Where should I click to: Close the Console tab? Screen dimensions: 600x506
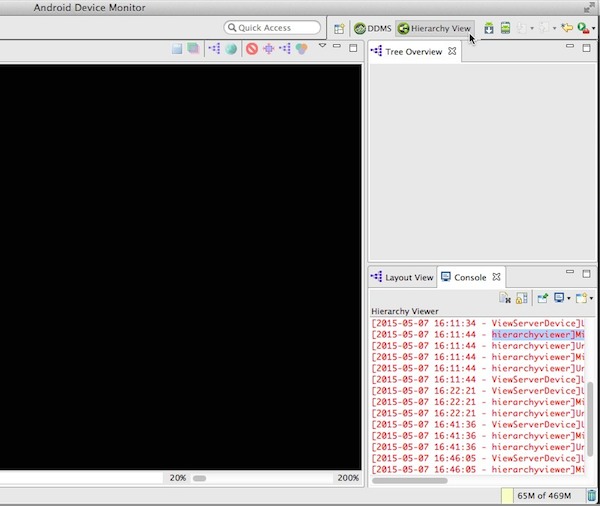(x=496, y=277)
